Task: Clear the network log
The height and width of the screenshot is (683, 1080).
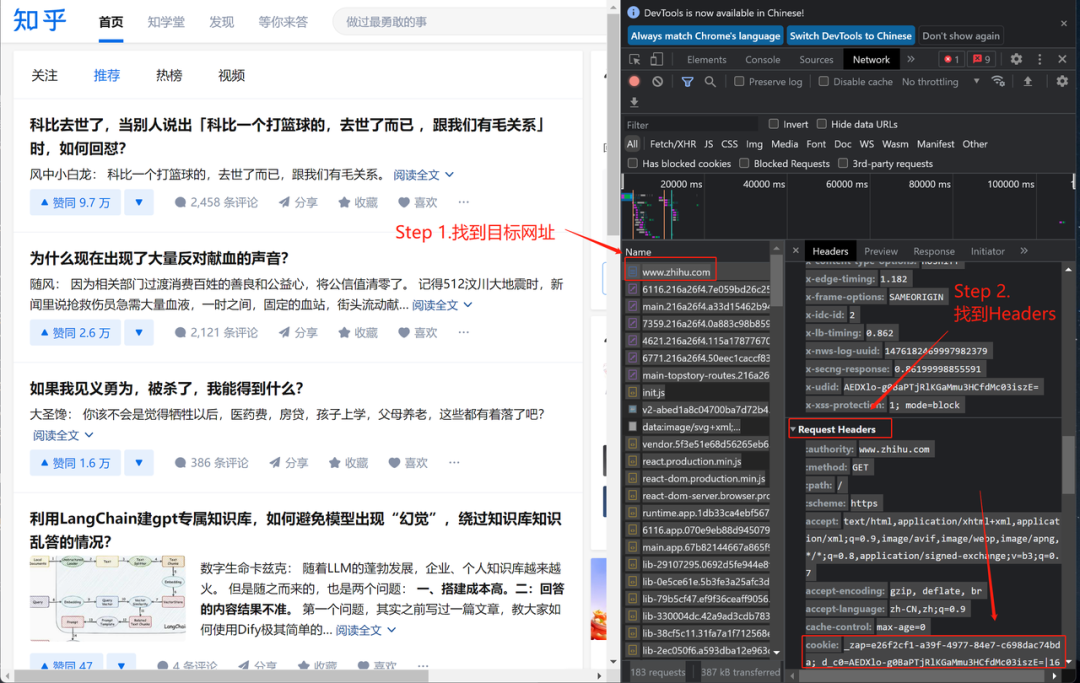Action: coord(658,81)
